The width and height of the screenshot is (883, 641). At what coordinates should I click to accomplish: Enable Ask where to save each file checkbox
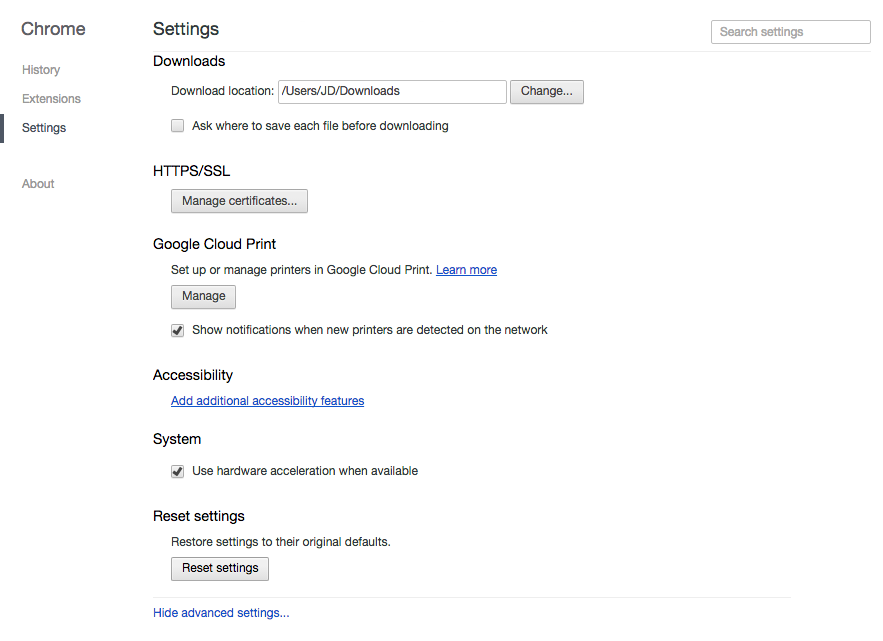177,126
